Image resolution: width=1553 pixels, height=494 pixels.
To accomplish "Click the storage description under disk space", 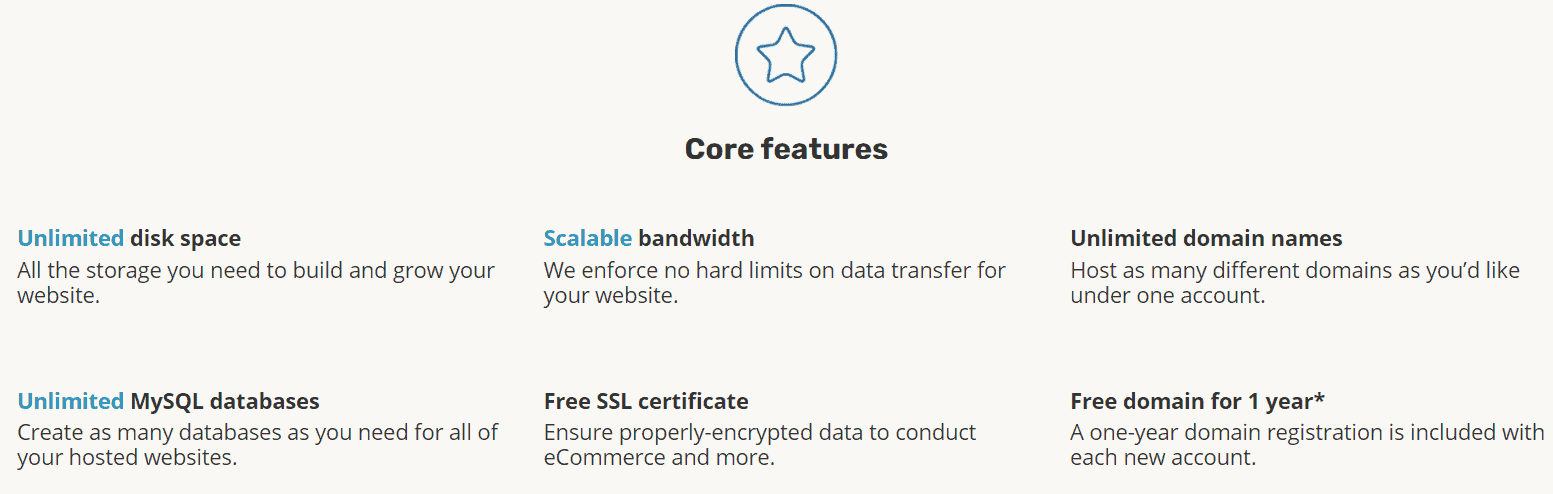I will [256, 283].
